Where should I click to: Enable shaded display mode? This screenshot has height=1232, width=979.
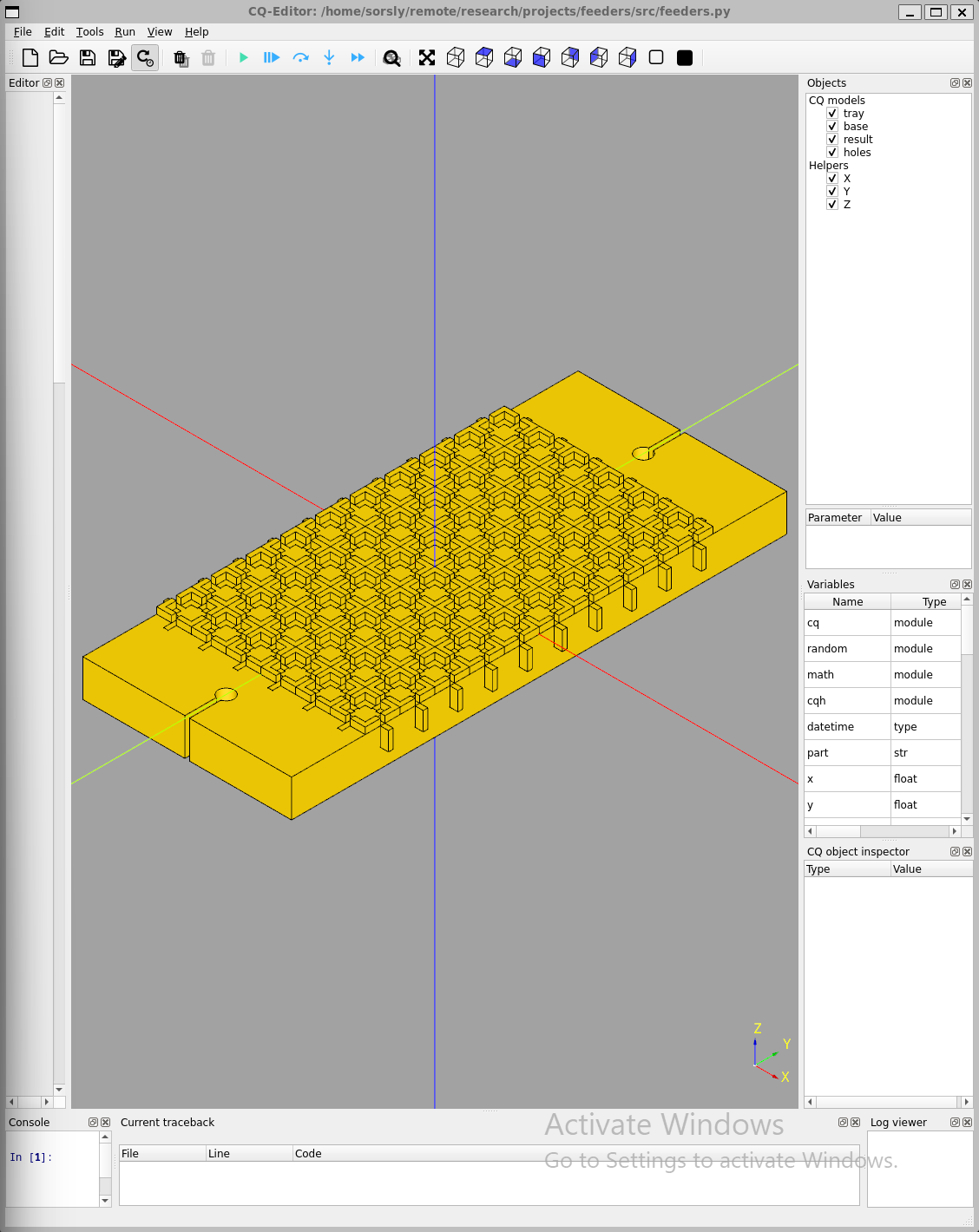click(x=685, y=58)
